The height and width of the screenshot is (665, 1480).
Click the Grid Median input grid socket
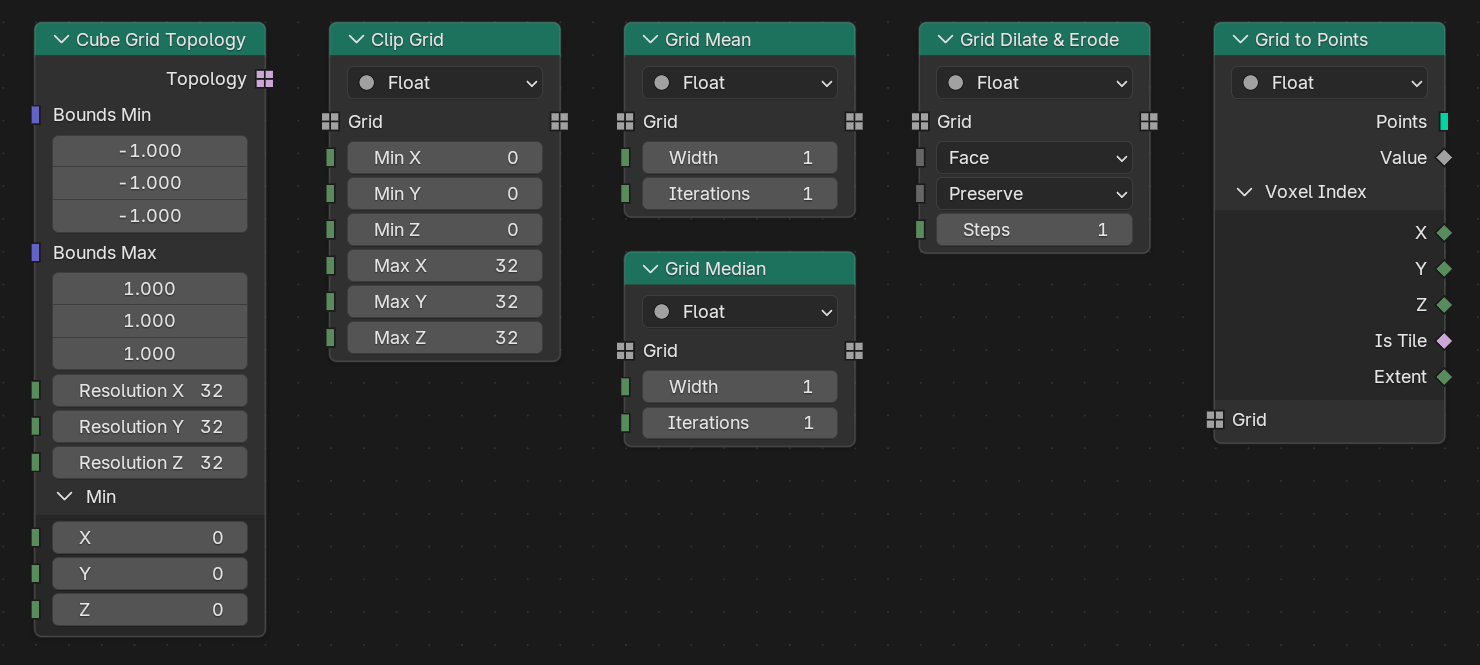tap(625, 351)
